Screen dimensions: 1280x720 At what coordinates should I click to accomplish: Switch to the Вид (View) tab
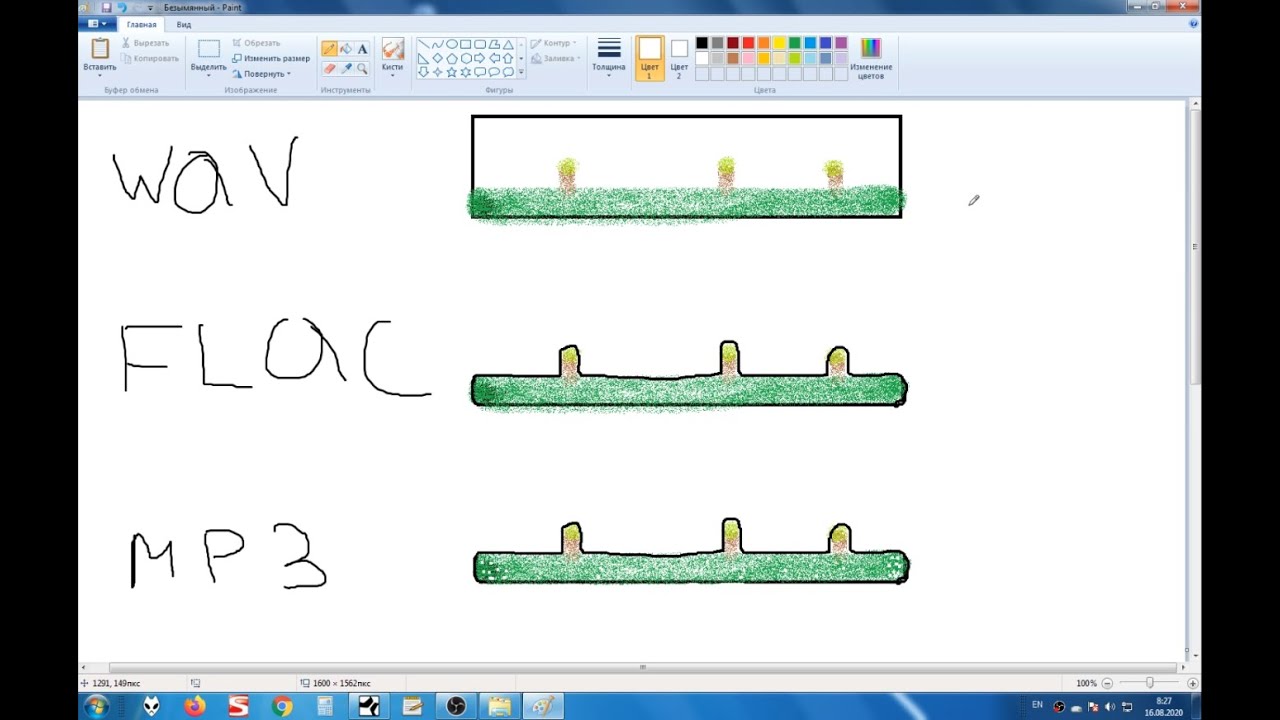pyautogui.click(x=184, y=24)
